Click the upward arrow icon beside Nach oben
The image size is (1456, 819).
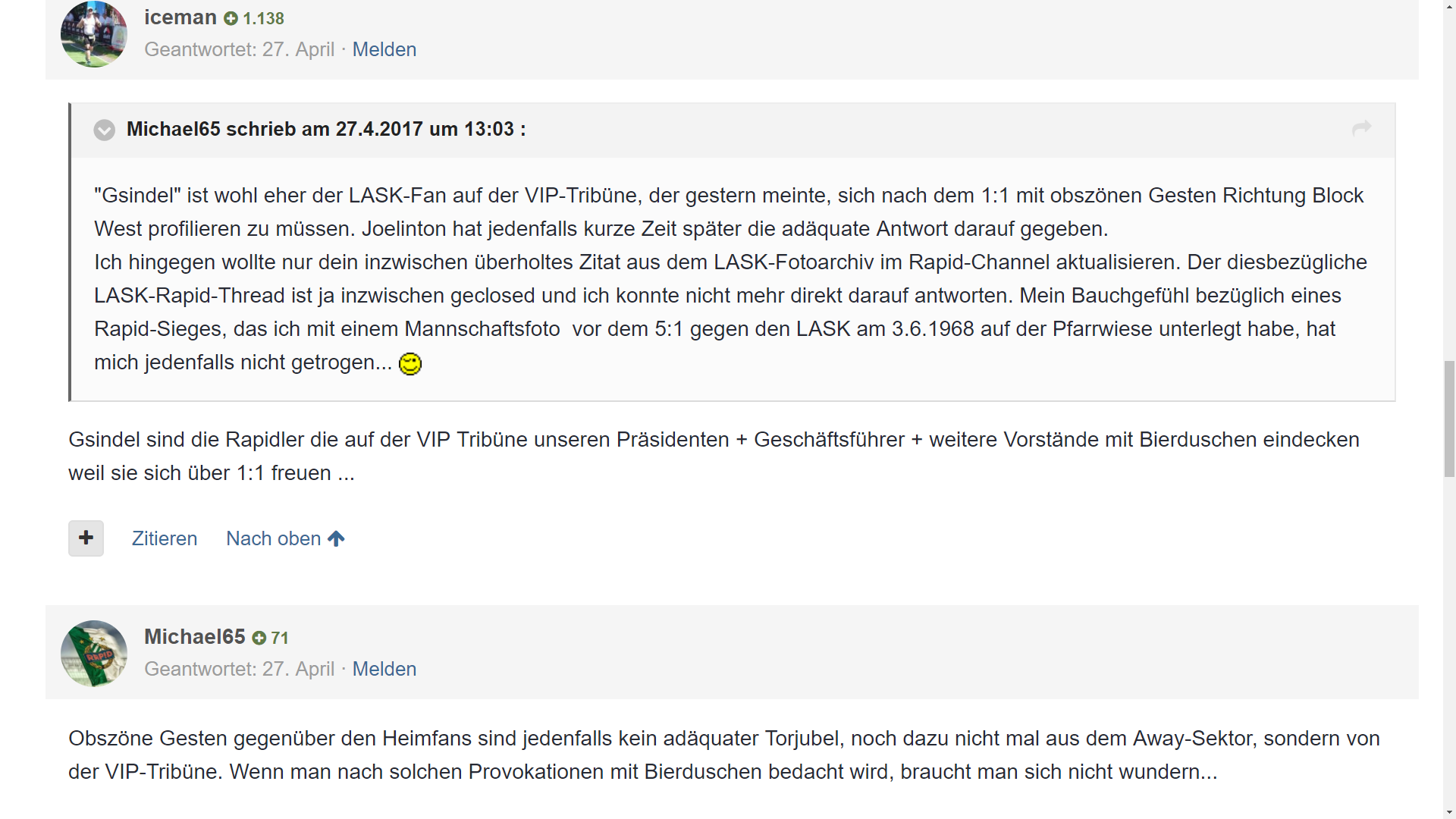coord(336,538)
